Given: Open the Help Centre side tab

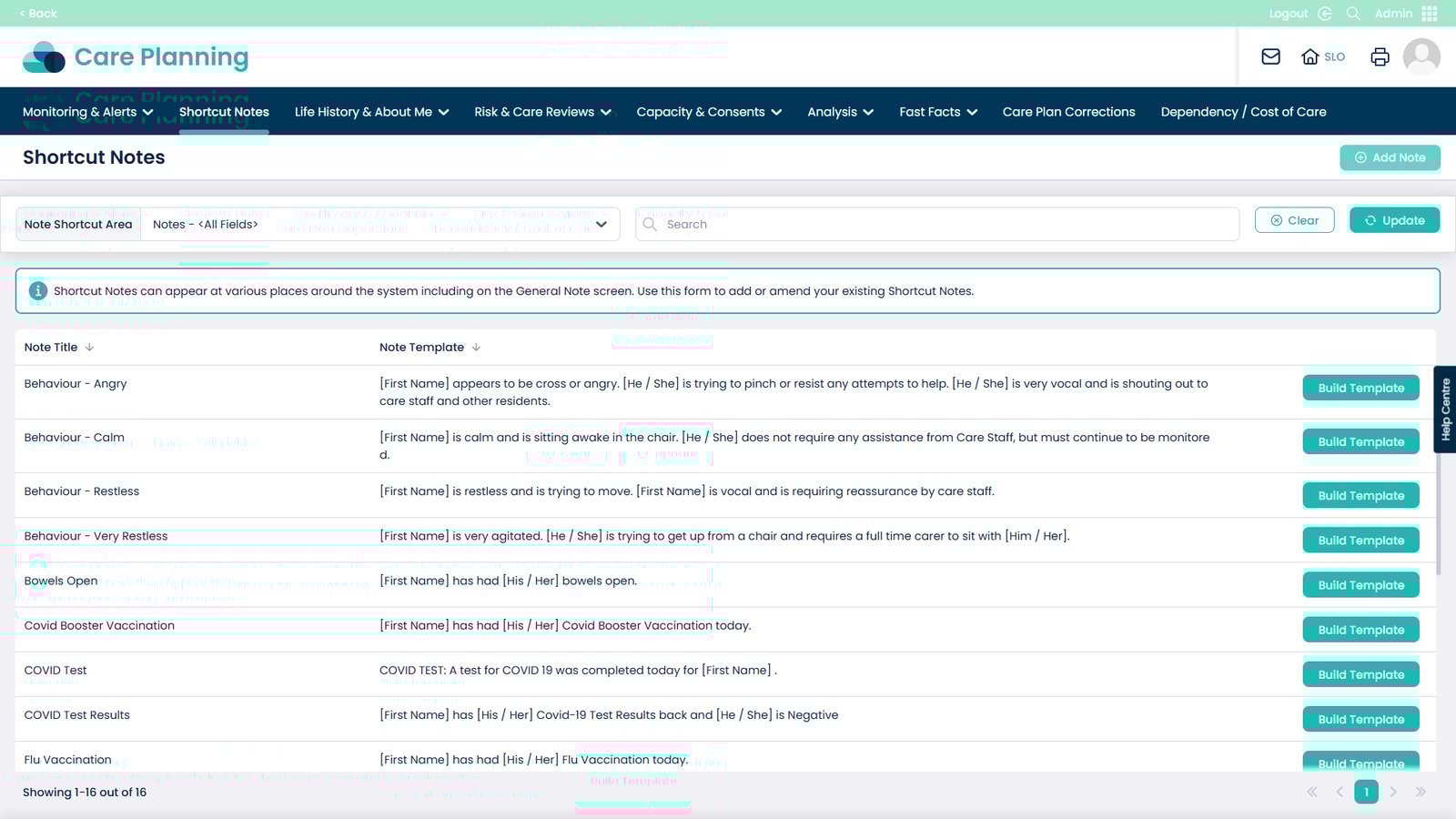Looking at the screenshot, I should (x=1444, y=409).
